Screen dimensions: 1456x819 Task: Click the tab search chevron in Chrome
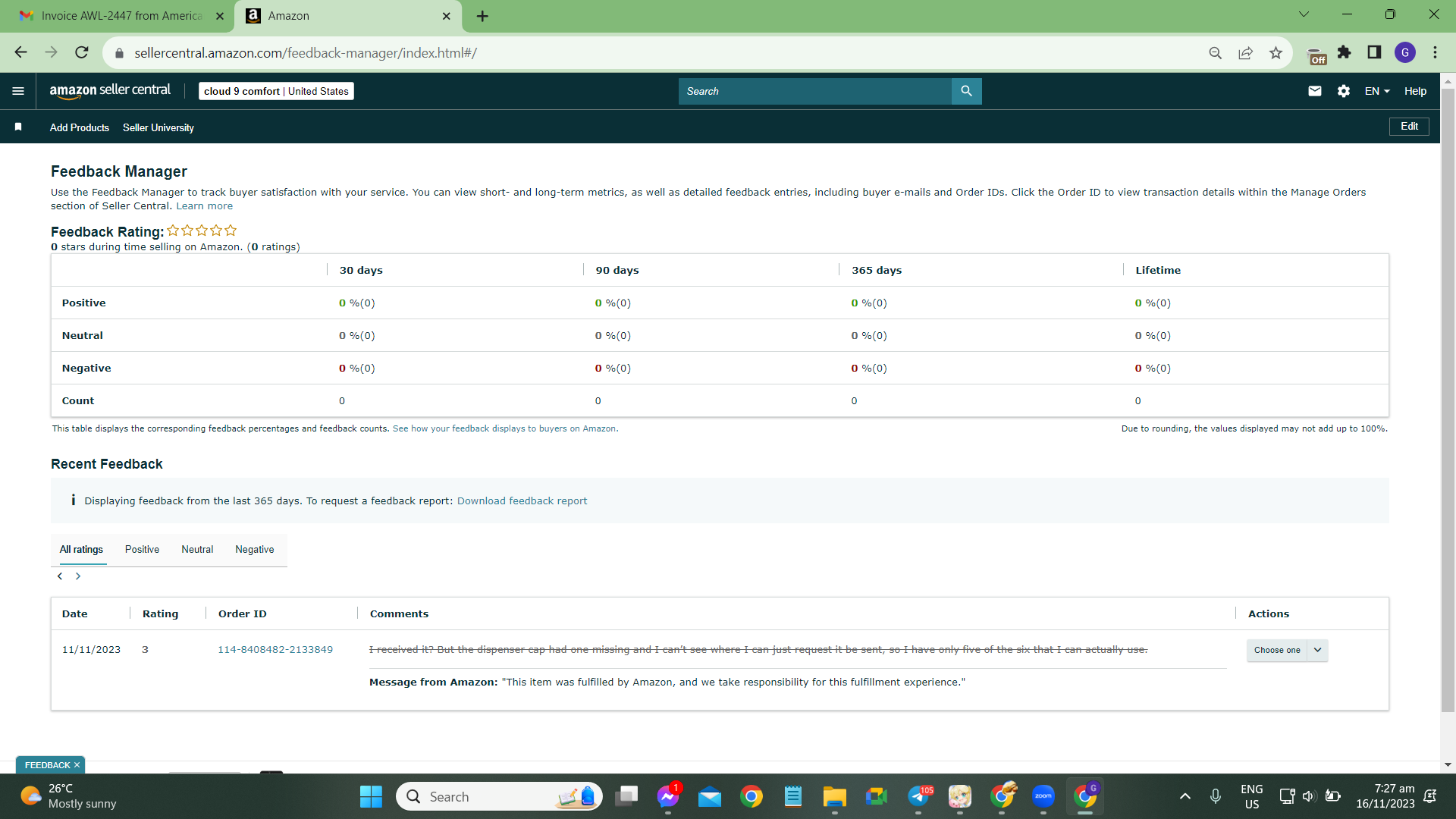1304,14
